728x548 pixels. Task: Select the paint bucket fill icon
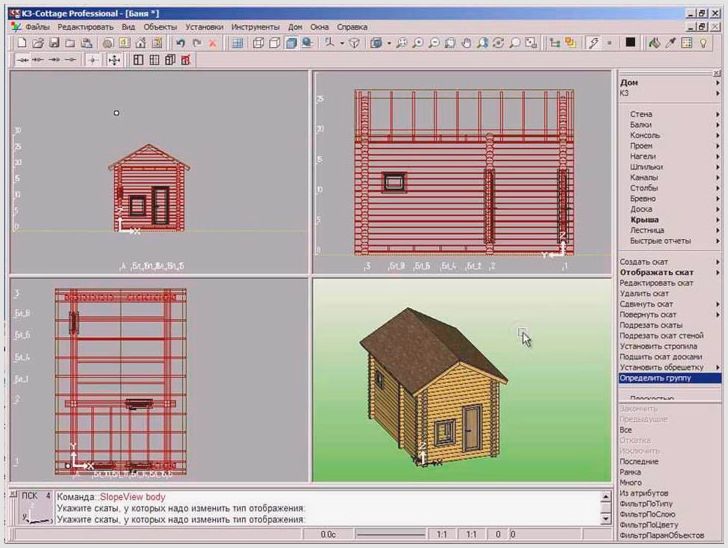tap(654, 43)
